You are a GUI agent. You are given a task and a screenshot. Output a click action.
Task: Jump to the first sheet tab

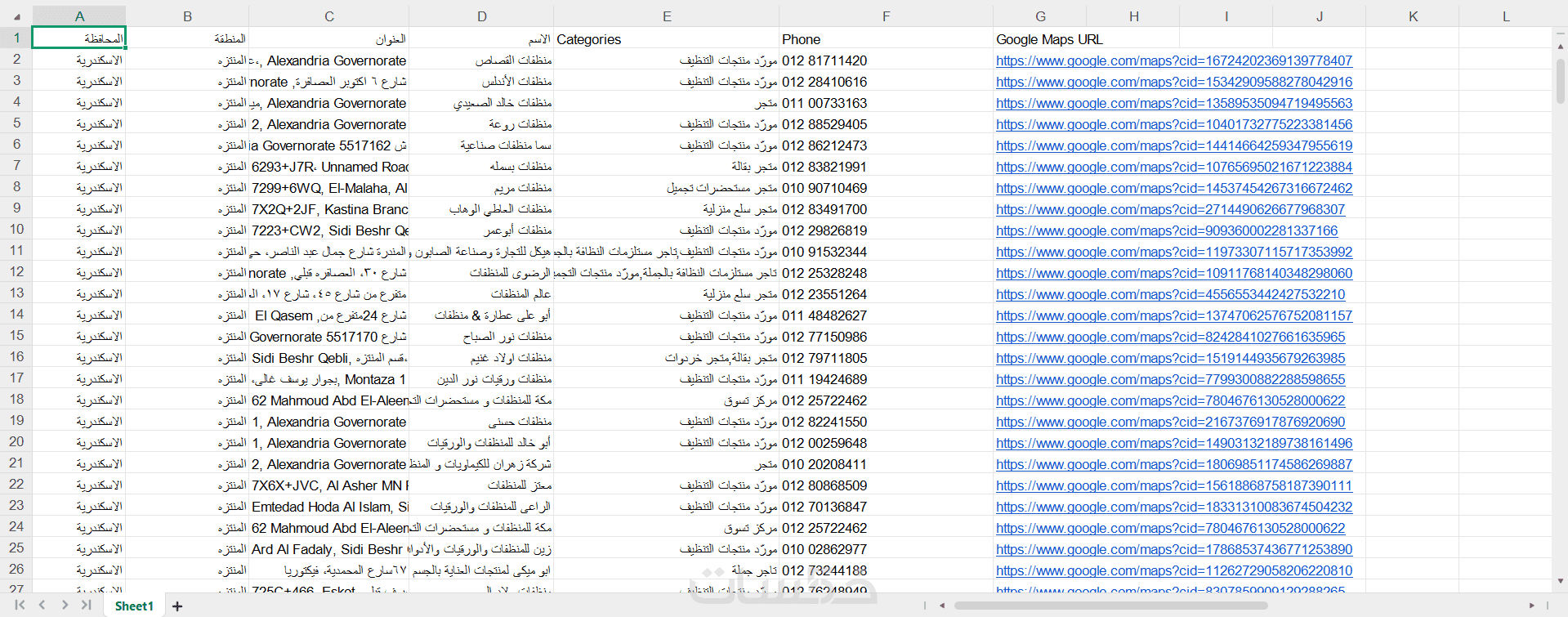[20, 606]
